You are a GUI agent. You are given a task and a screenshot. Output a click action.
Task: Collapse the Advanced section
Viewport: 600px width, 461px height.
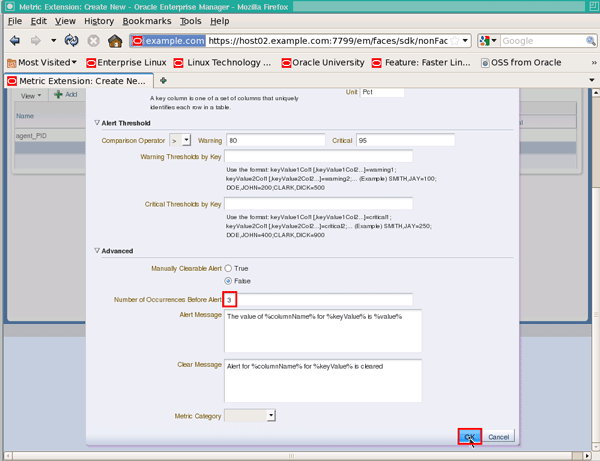97,250
